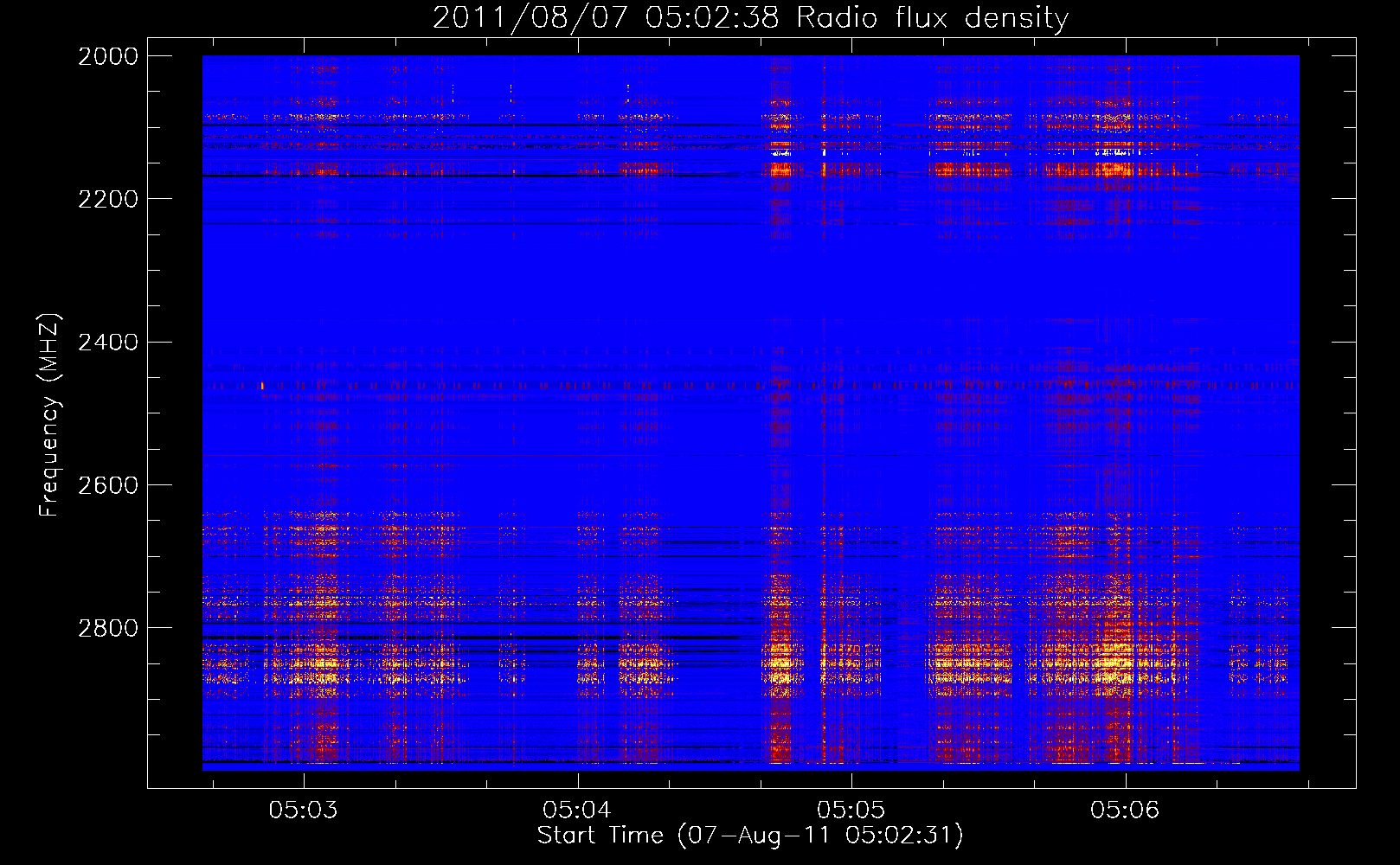Click the 2800 MHz frequency axis label

108,628
